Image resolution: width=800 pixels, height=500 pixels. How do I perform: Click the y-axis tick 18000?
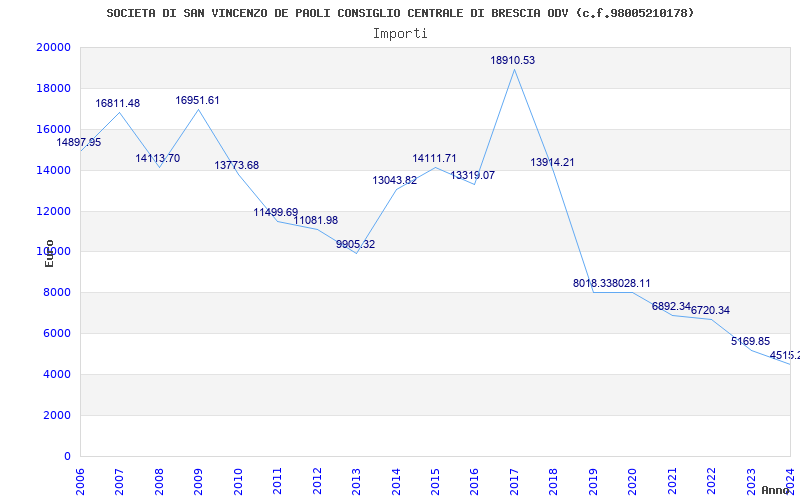pyautogui.click(x=53, y=88)
